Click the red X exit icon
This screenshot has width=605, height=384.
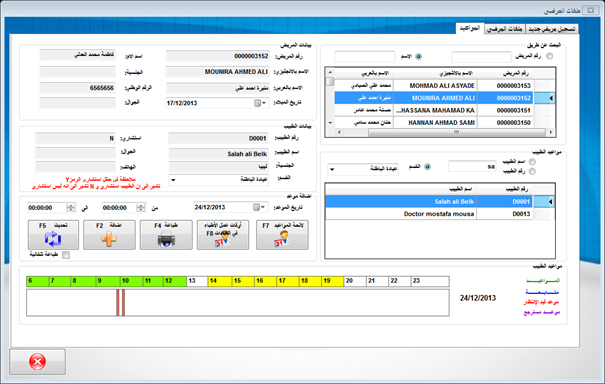point(37,362)
